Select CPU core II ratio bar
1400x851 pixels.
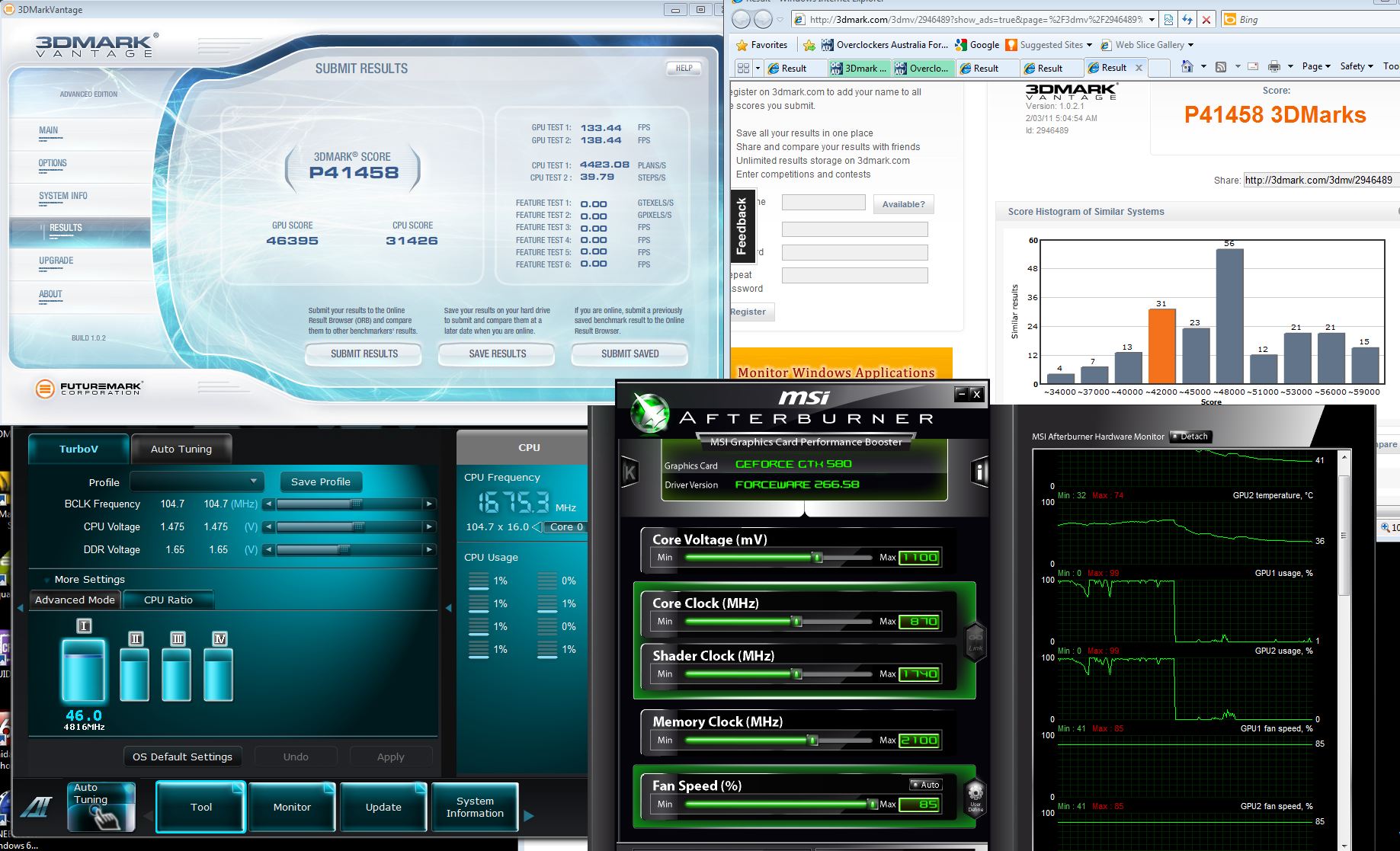coord(136,674)
